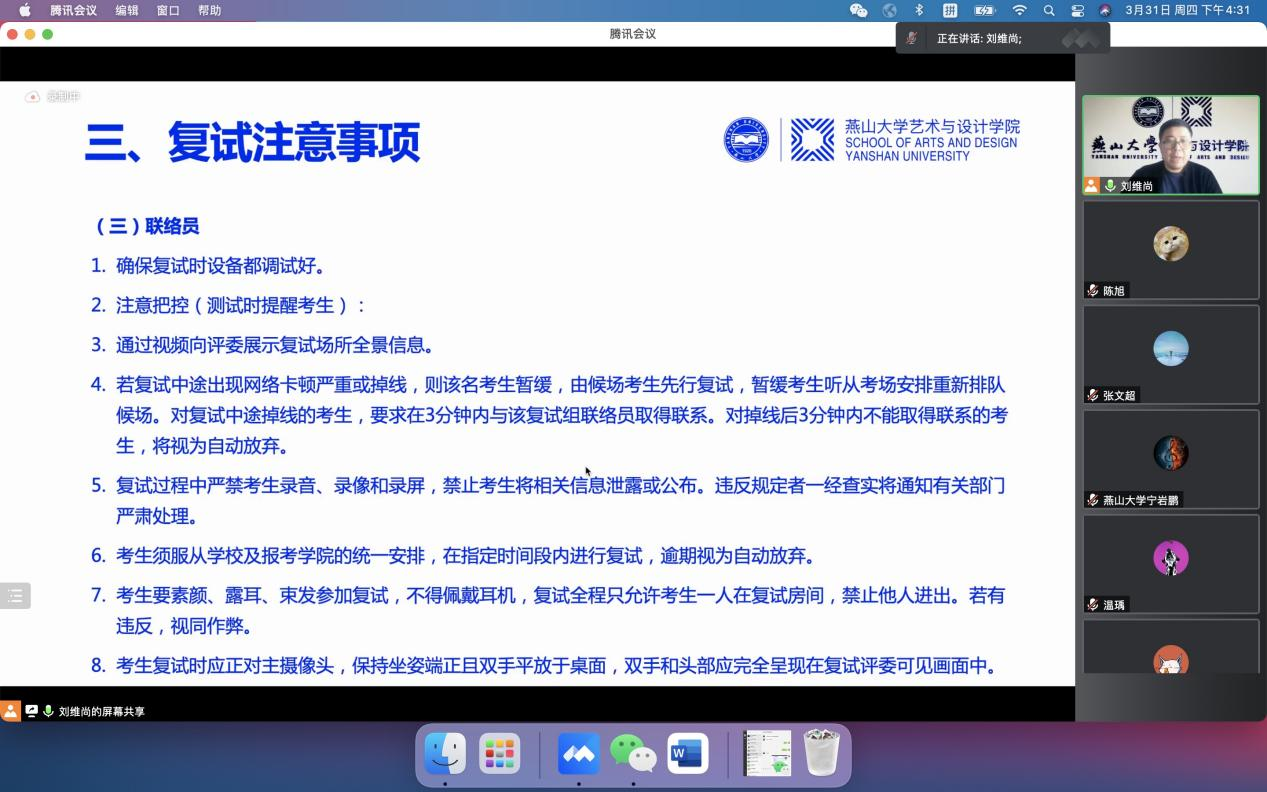Click the 刘维尚的屏幕共享 label
1267x792 pixels.
[x=101, y=712]
